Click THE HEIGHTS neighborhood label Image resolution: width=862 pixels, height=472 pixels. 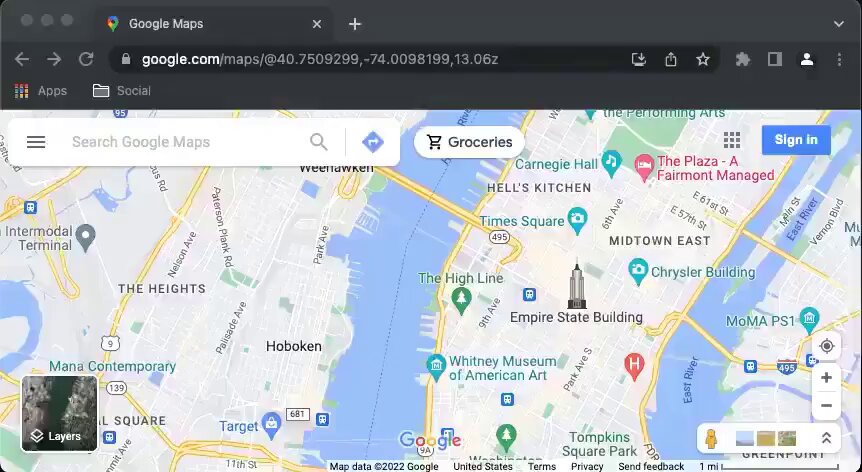click(x=162, y=288)
